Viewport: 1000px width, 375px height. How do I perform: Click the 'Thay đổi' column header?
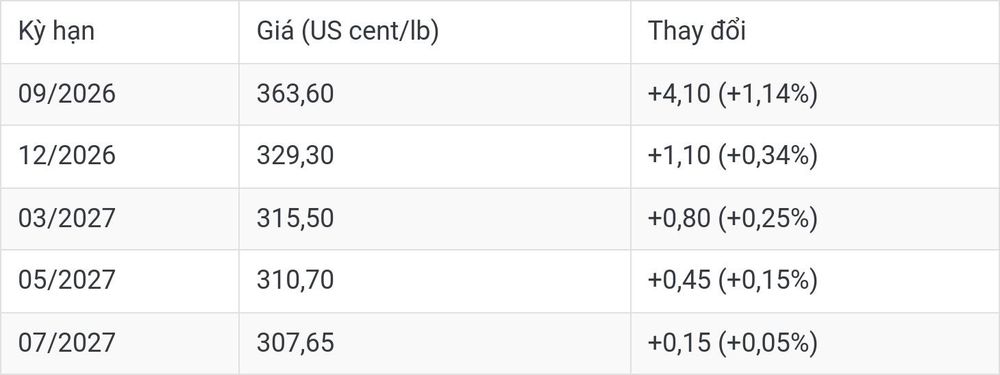696,31
